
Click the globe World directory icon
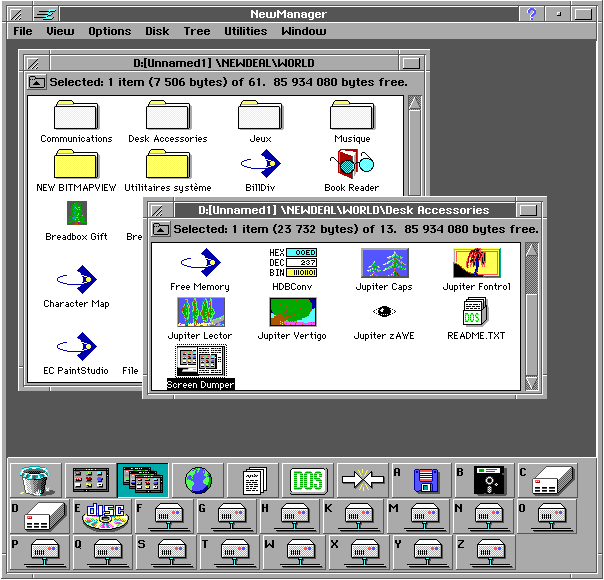pos(198,480)
